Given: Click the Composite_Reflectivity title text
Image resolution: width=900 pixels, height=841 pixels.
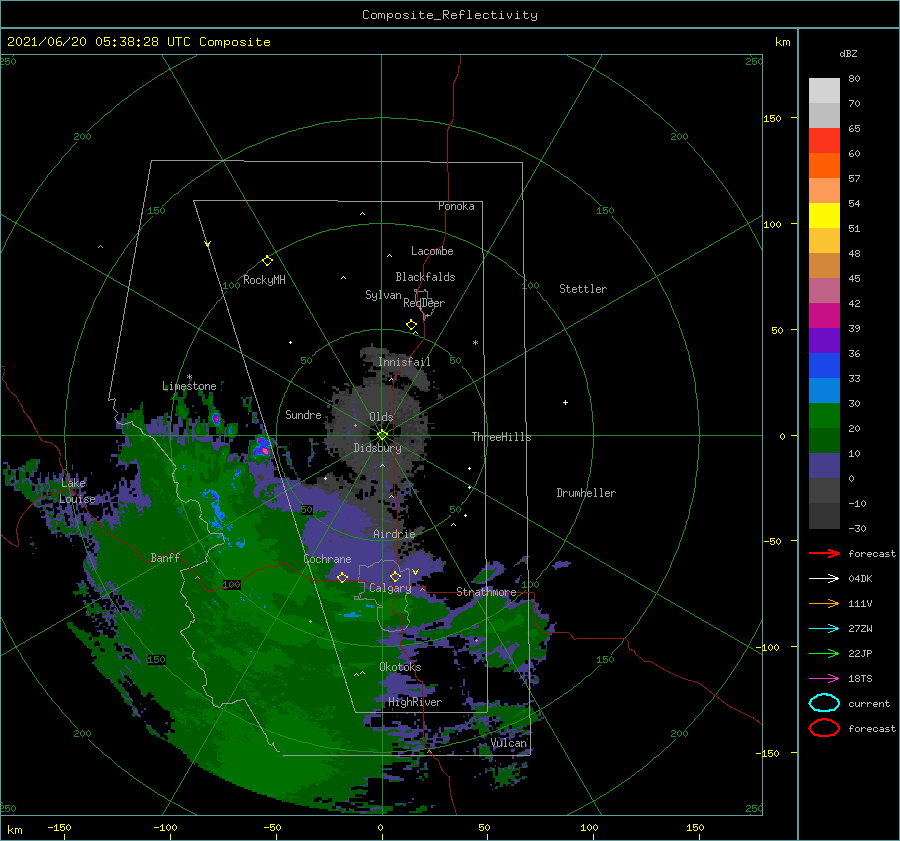Looking at the screenshot, I should point(449,15).
